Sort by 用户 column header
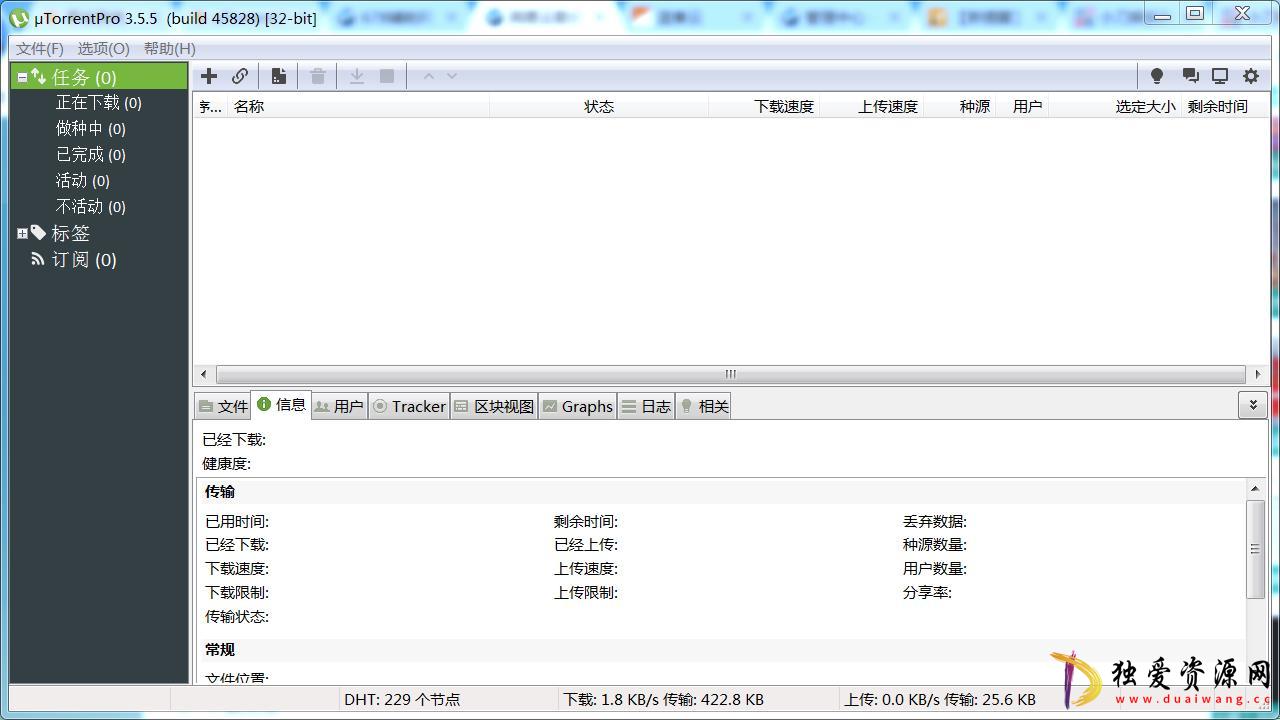The image size is (1280, 720). click(x=1022, y=106)
